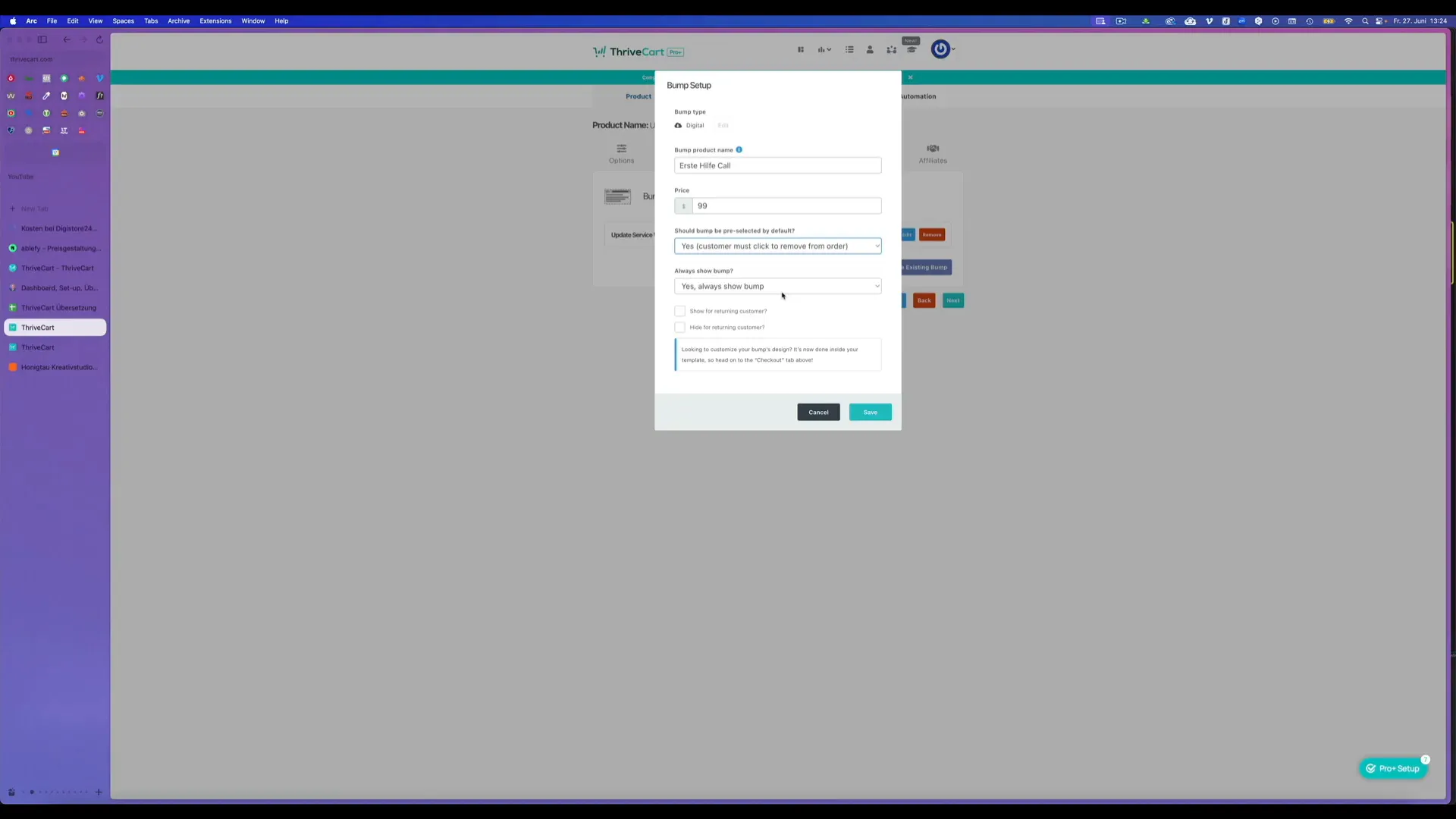Click the Wi-Fi icon in menu bar
Image resolution: width=1456 pixels, height=819 pixels.
click(x=1348, y=21)
